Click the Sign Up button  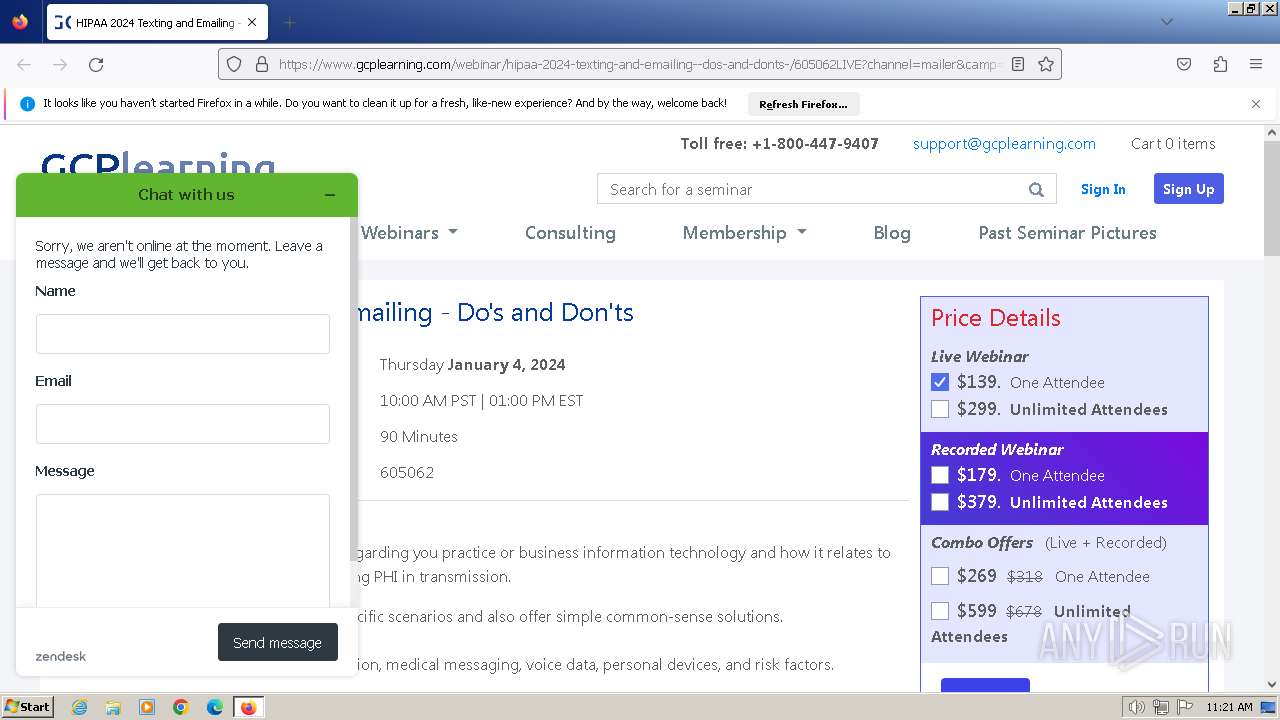[1188, 189]
